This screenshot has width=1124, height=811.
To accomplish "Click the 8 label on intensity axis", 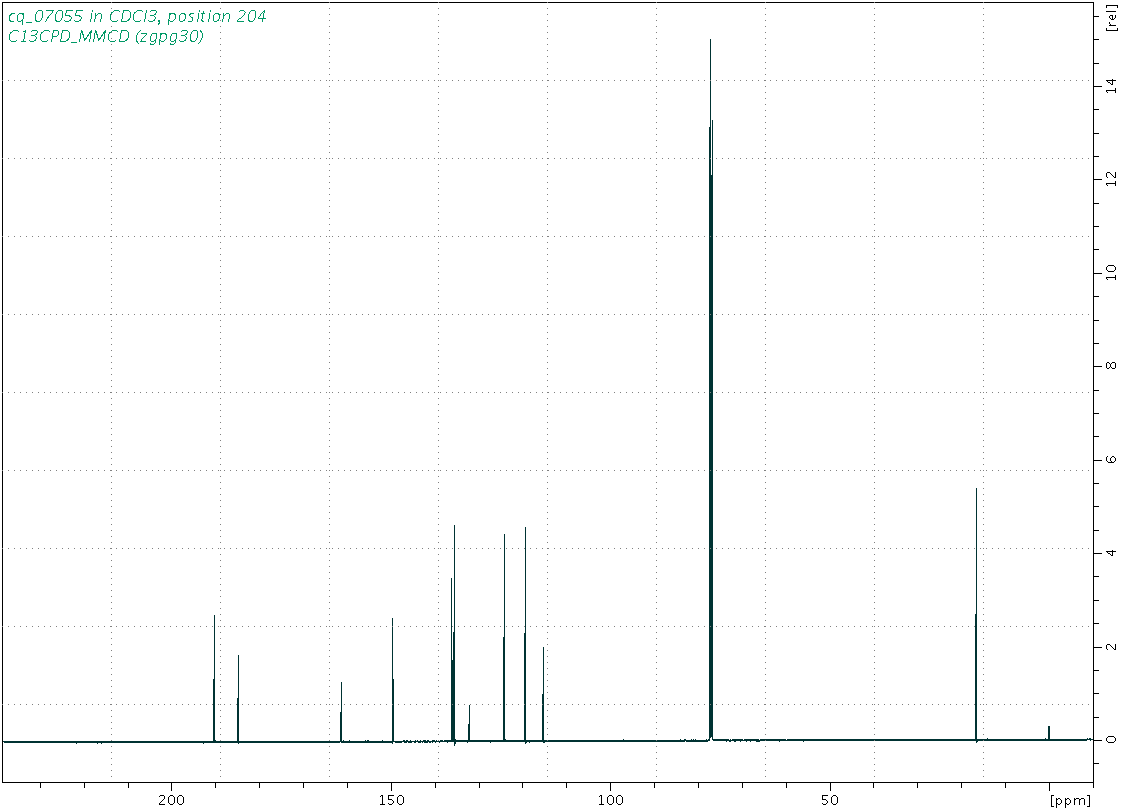I will pyautogui.click(x=1112, y=366).
